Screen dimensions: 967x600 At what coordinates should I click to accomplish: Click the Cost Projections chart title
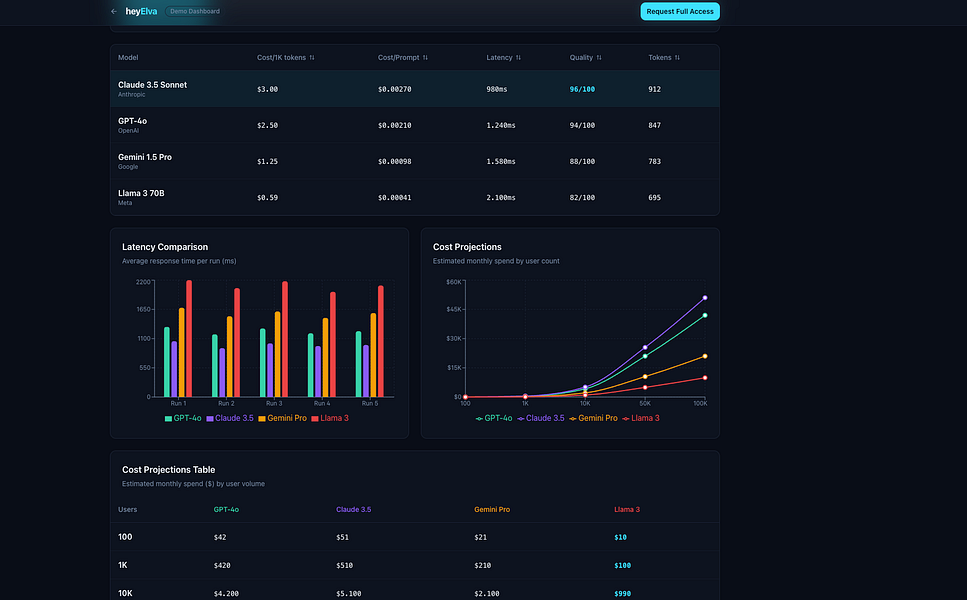tap(467, 247)
